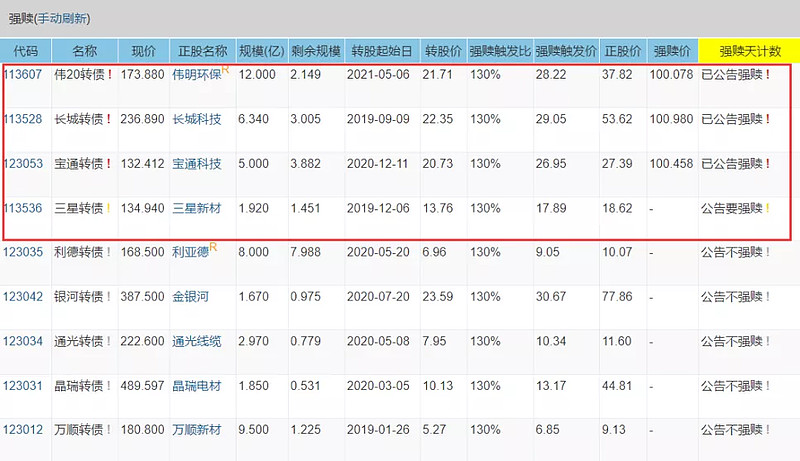
Task: Select bond name 长城转债
Action: click(79, 119)
